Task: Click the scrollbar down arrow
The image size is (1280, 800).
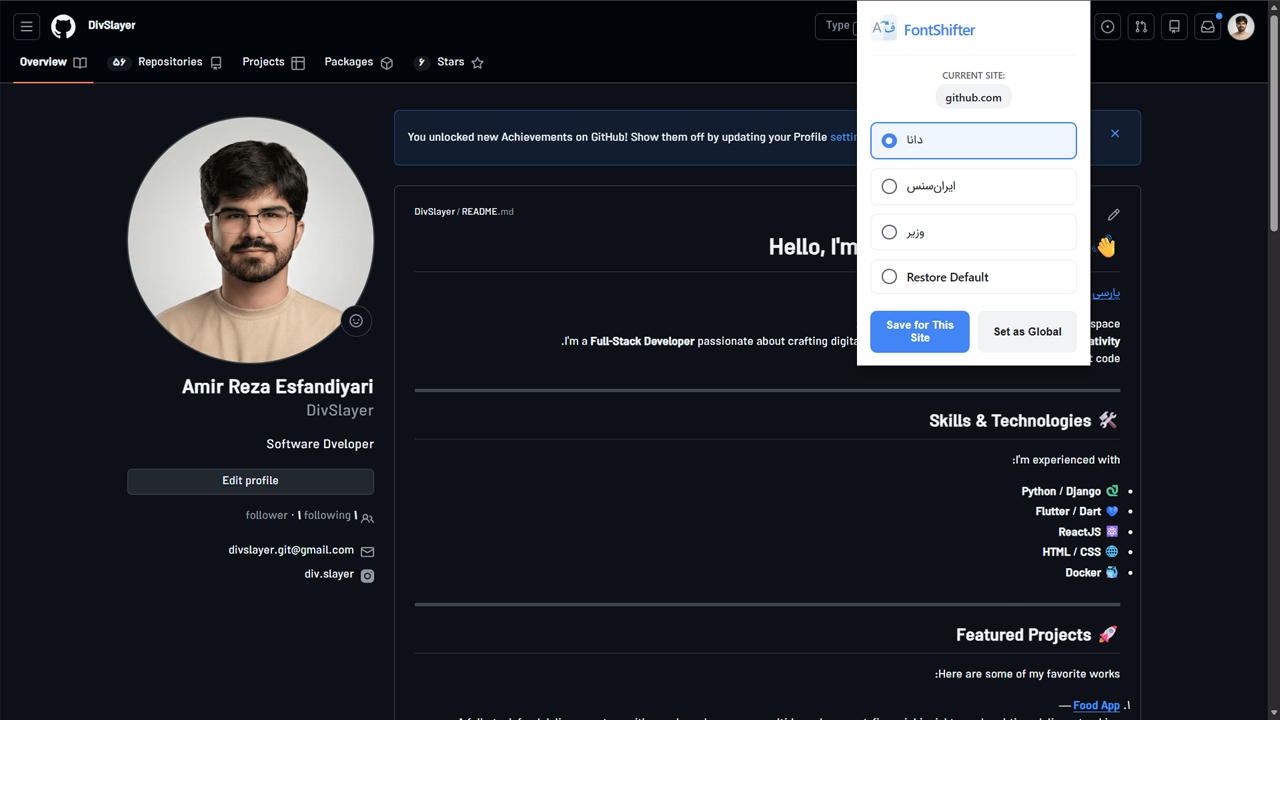Action: [x=1274, y=713]
